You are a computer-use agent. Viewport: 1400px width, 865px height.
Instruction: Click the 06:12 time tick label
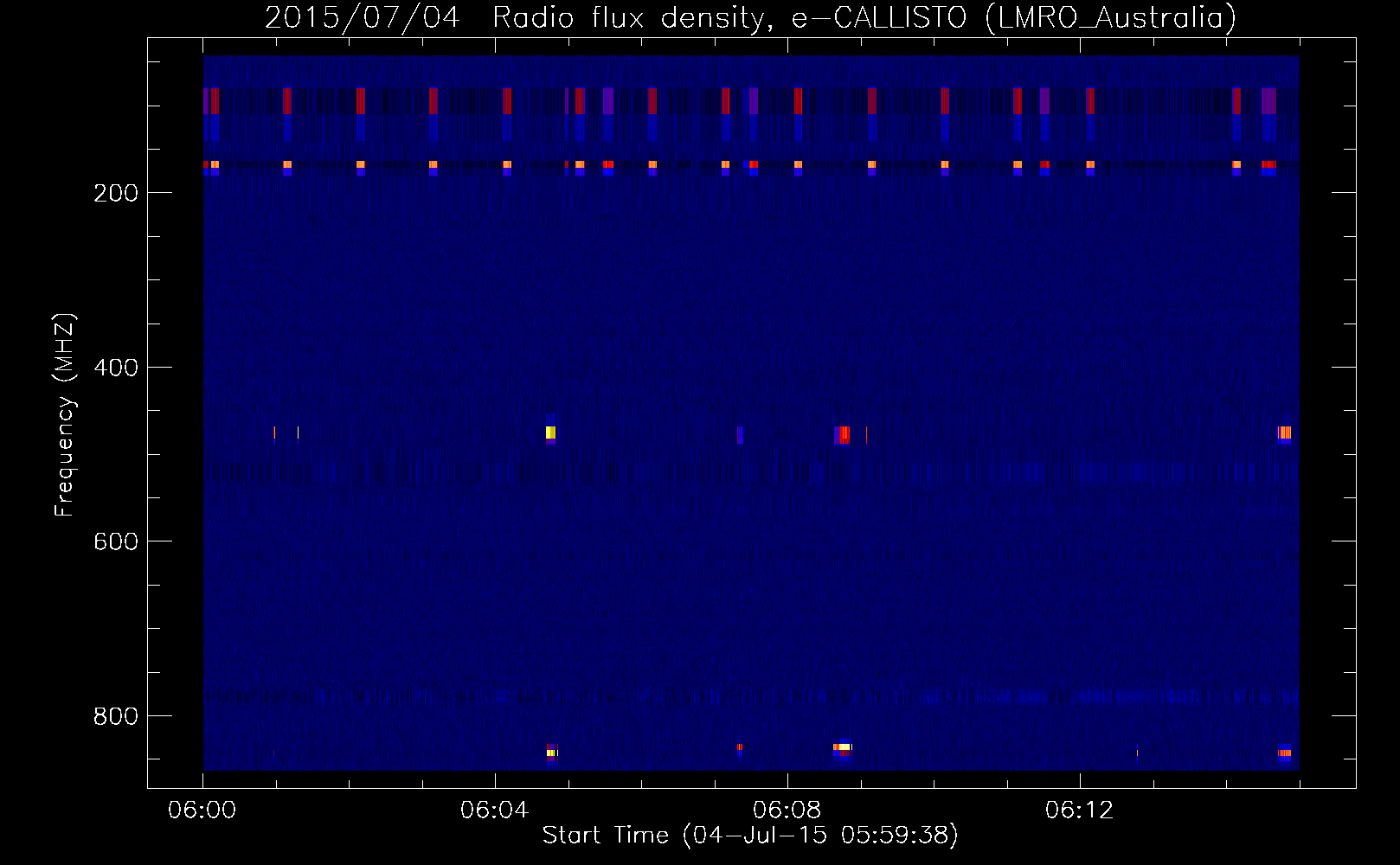click(x=1080, y=810)
